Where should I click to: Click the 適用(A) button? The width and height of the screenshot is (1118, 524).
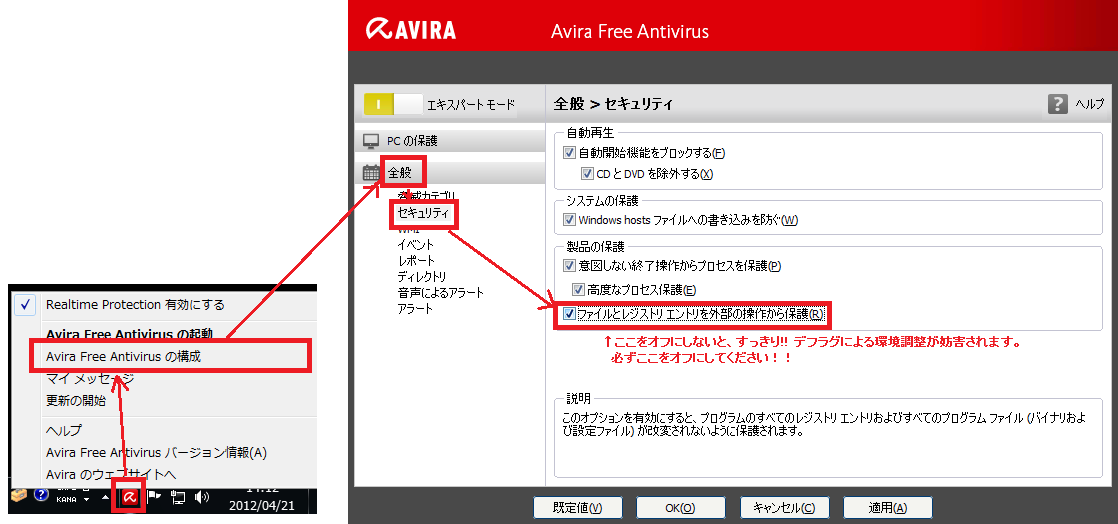point(888,508)
